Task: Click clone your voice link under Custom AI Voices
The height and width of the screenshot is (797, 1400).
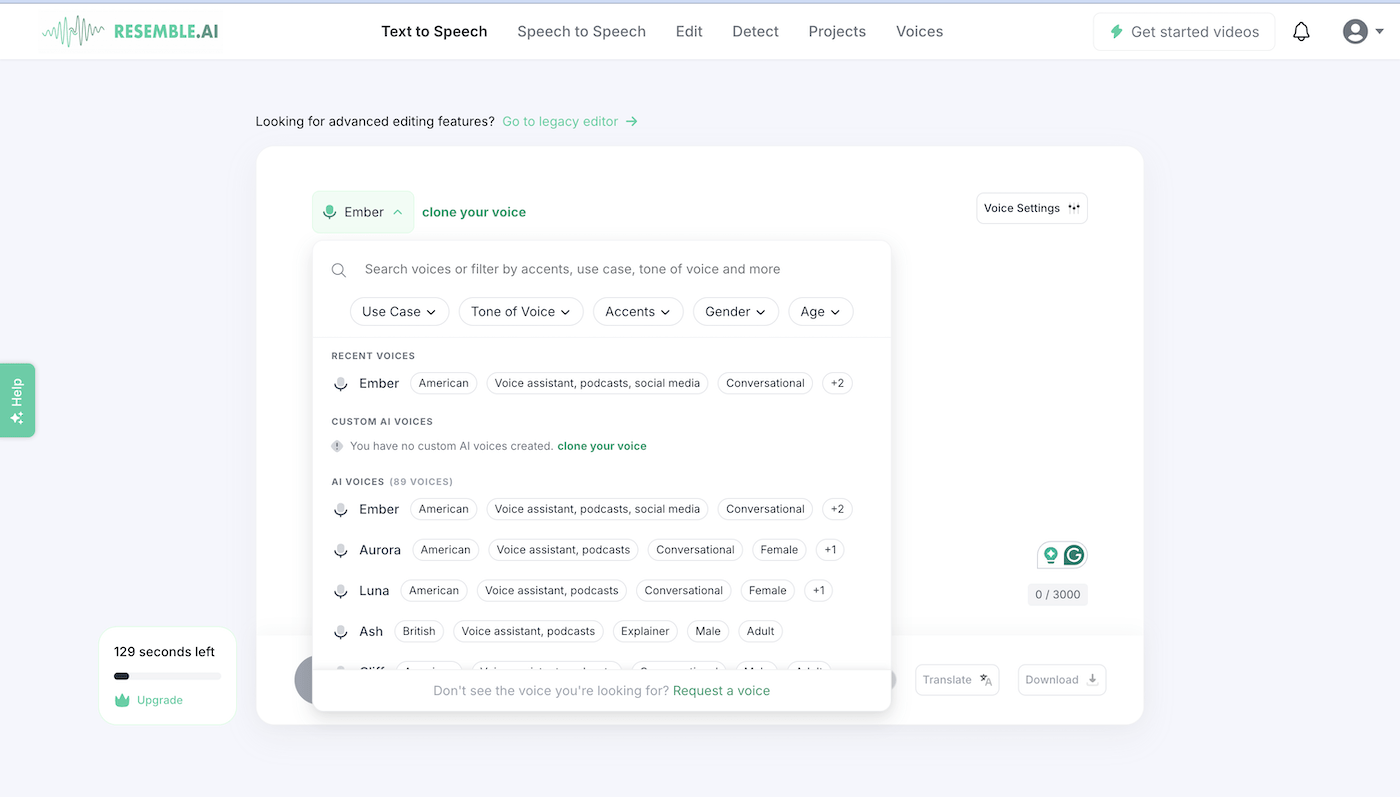Action: click(x=602, y=446)
